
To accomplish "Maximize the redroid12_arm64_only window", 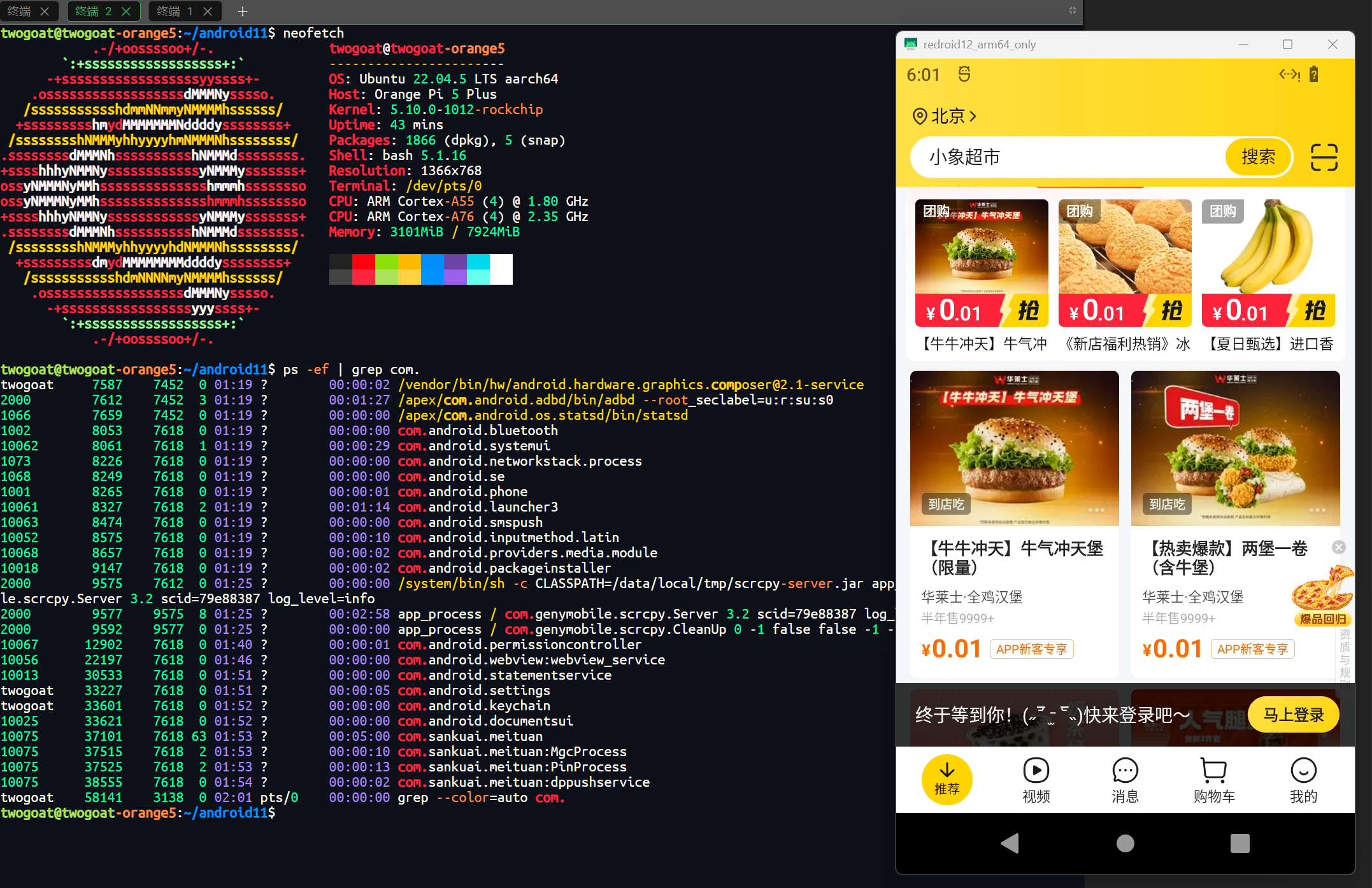I will point(1287,44).
